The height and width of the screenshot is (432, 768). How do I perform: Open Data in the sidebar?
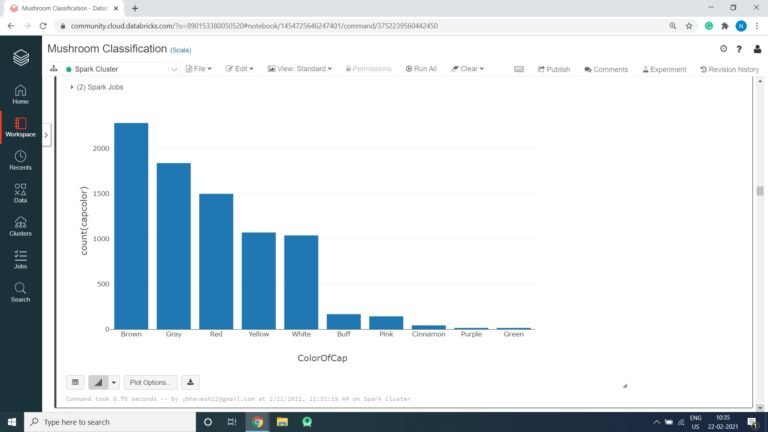20,193
